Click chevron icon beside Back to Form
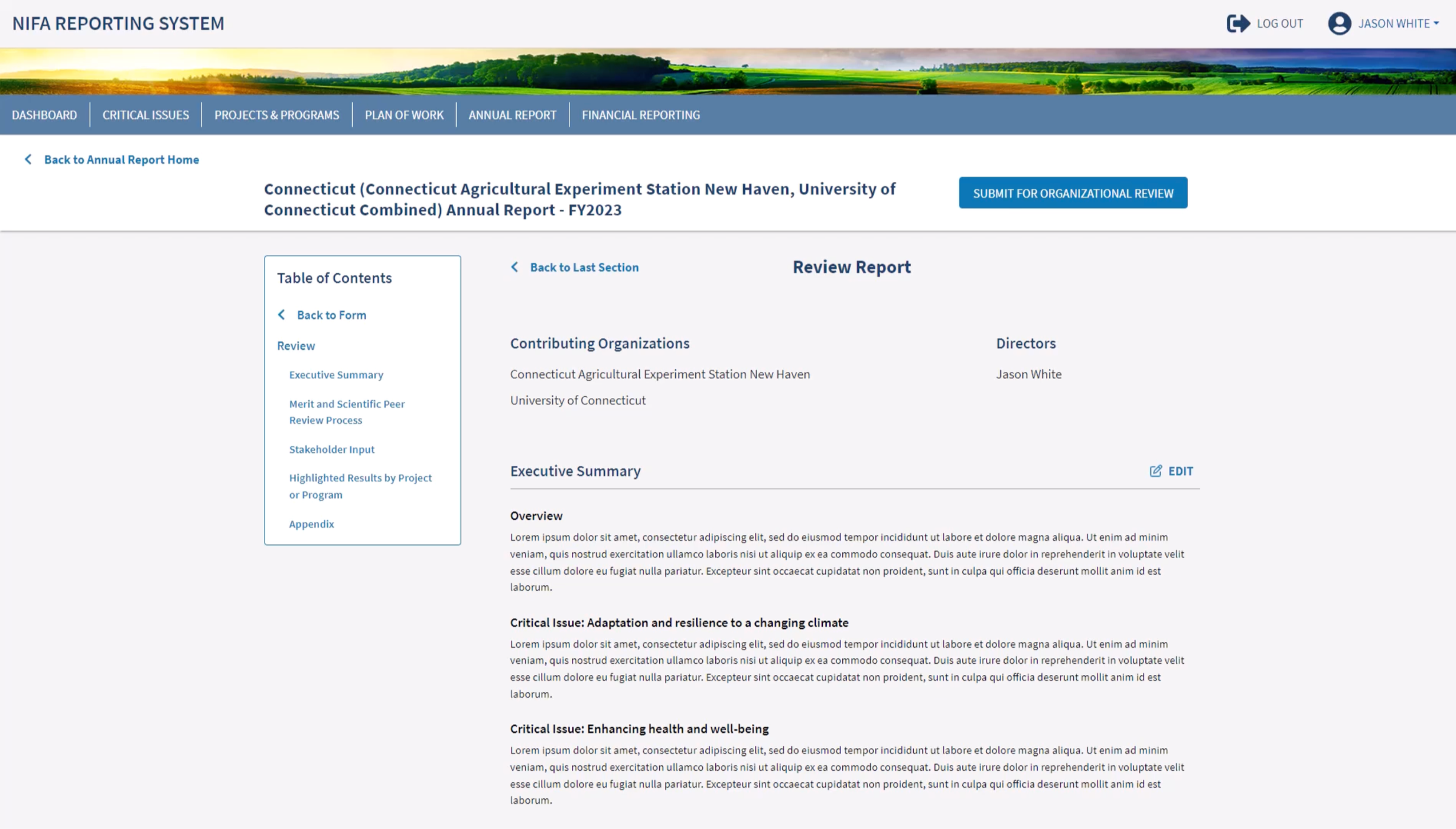 [x=282, y=315]
